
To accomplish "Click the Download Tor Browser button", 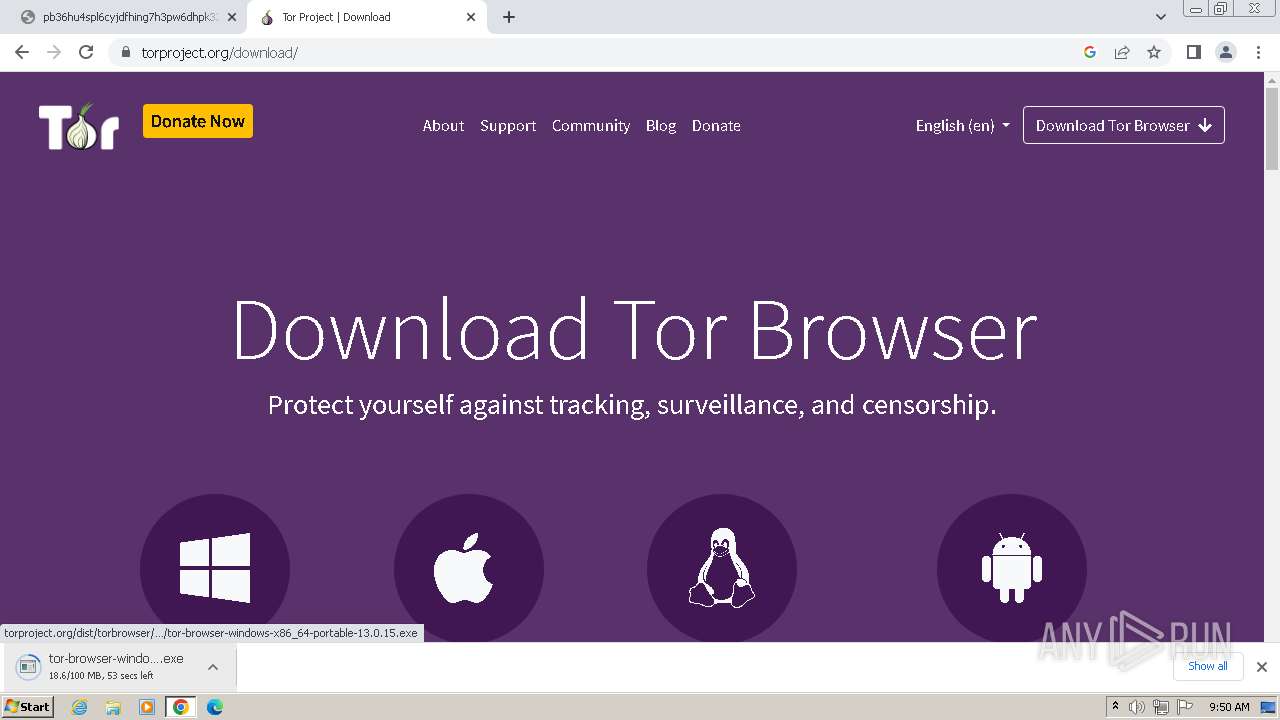I will (1124, 126).
